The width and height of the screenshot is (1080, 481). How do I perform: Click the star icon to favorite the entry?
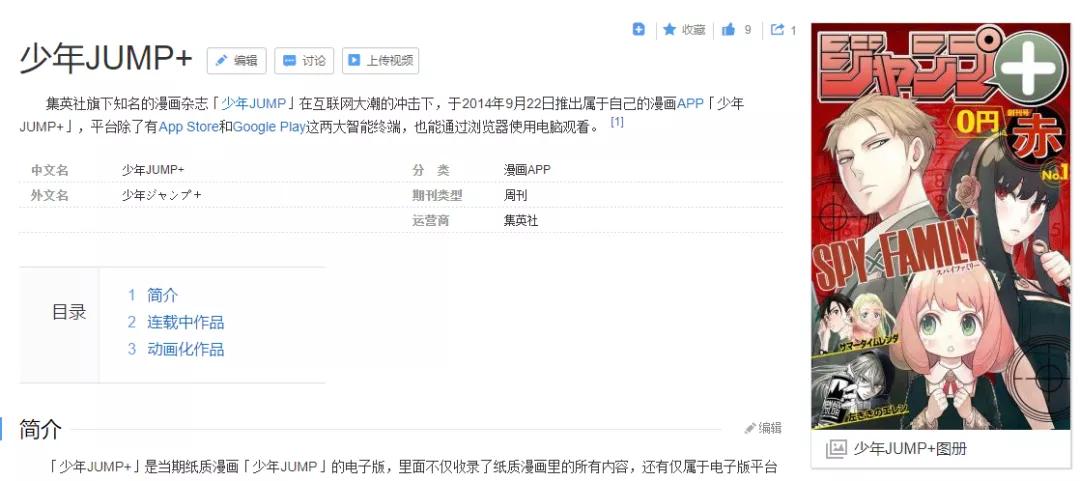pos(669,30)
